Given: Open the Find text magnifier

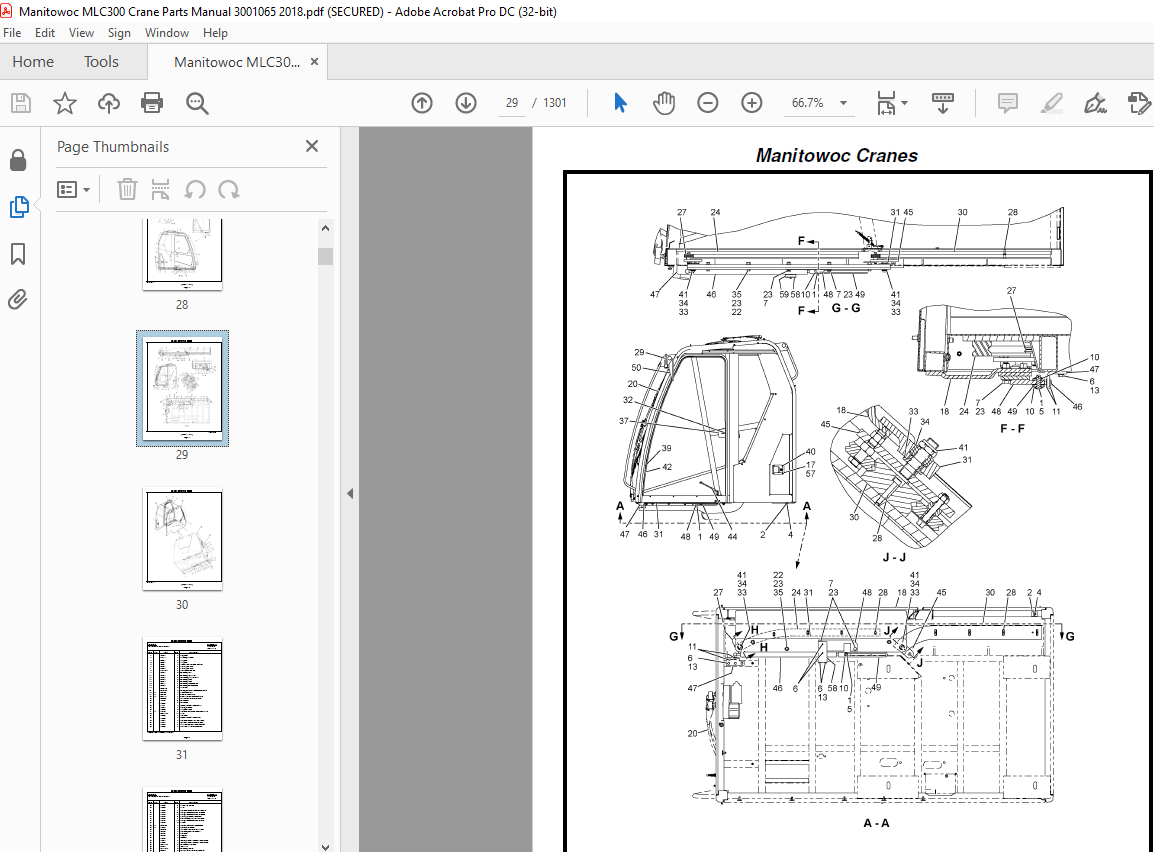Looking at the screenshot, I should pos(197,103).
